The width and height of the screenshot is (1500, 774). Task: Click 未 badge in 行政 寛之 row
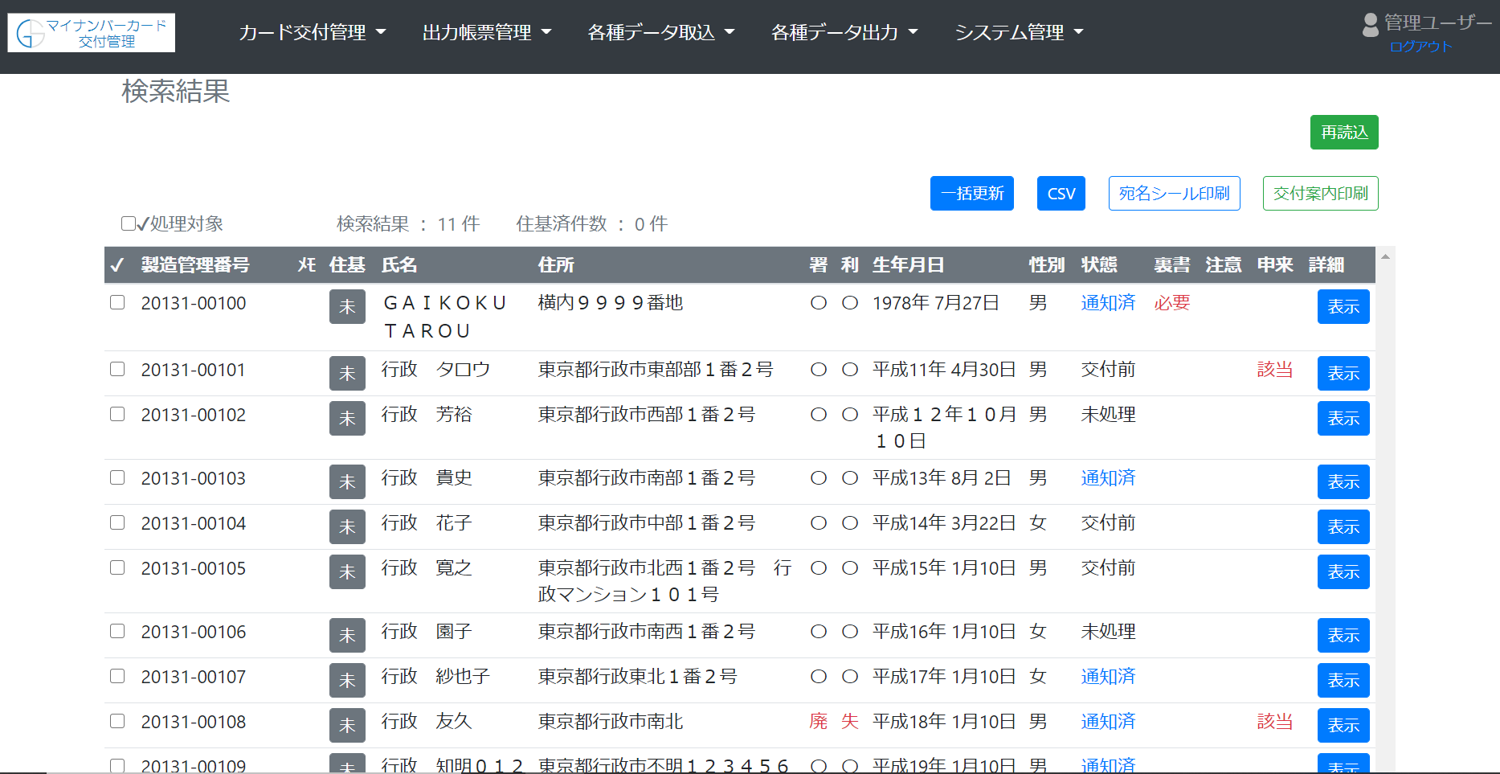pos(347,572)
